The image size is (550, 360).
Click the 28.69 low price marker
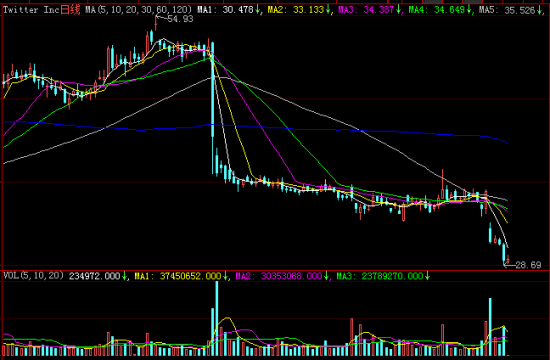tap(528, 265)
